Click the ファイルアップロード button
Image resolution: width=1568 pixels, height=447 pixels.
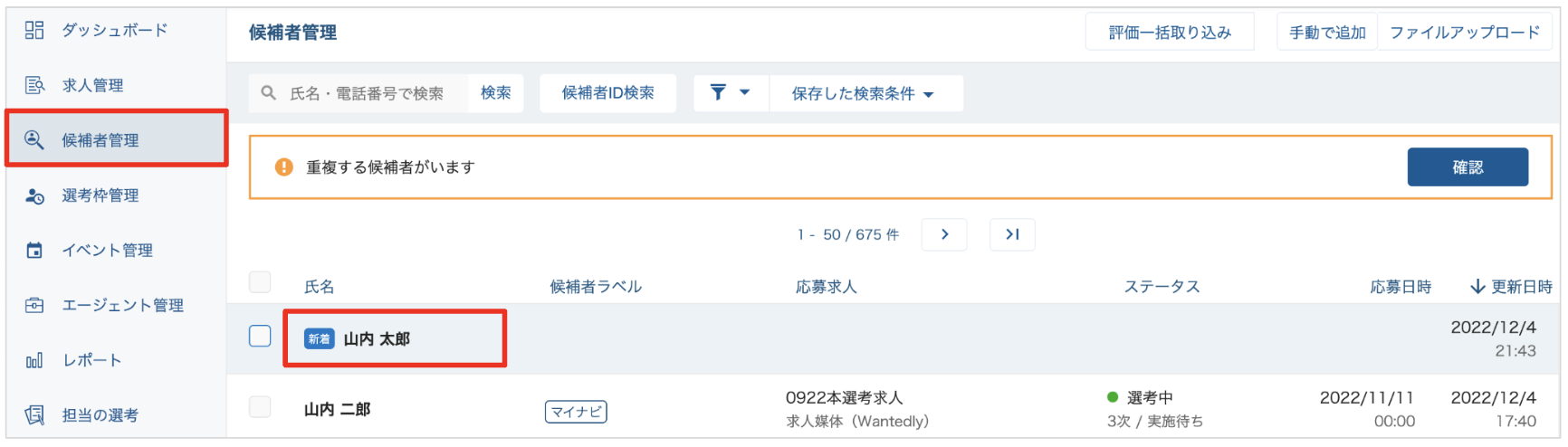(x=1464, y=33)
